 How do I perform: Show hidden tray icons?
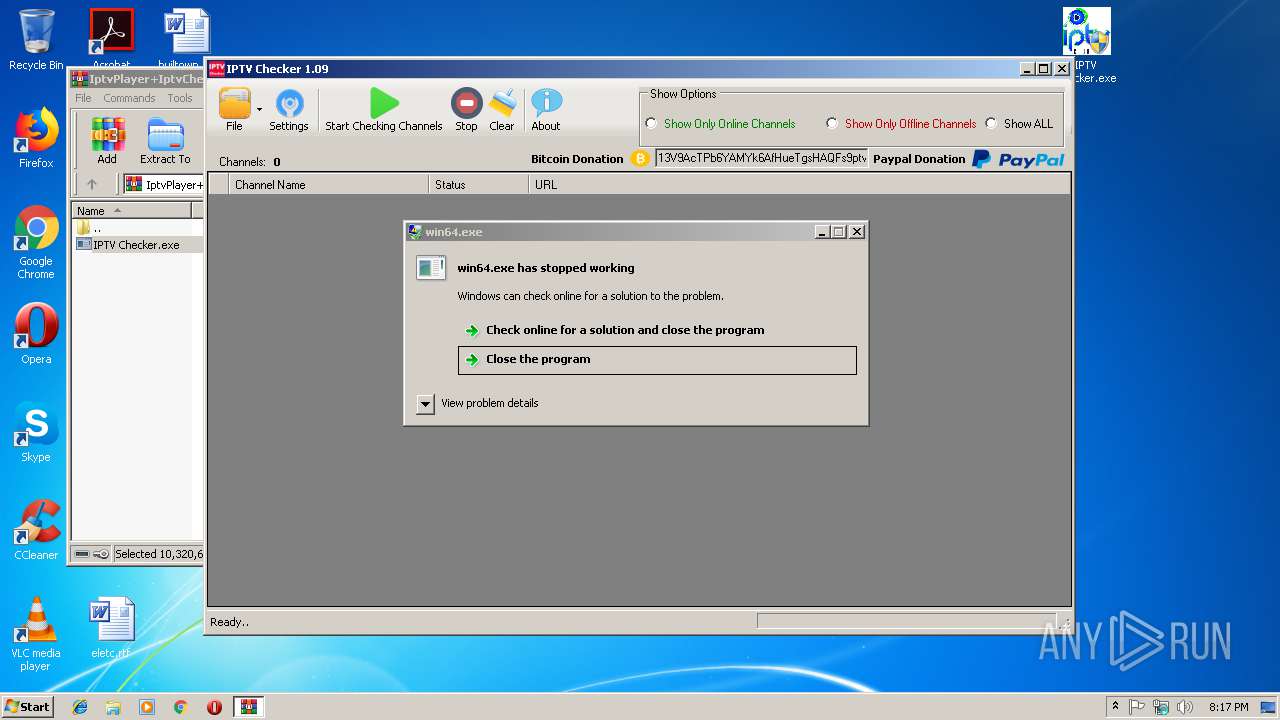coord(1115,707)
